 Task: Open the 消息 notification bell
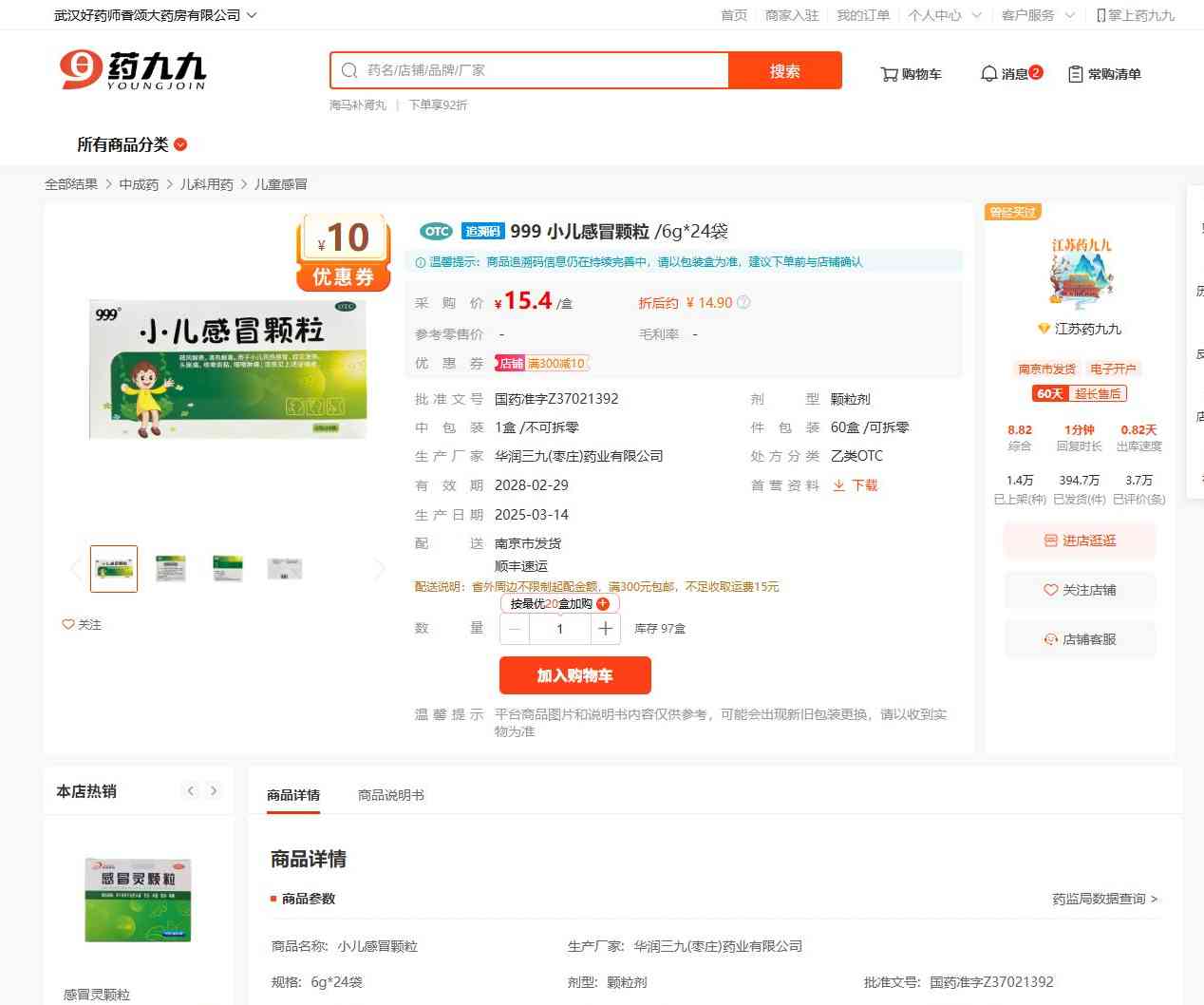[x=1010, y=74]
